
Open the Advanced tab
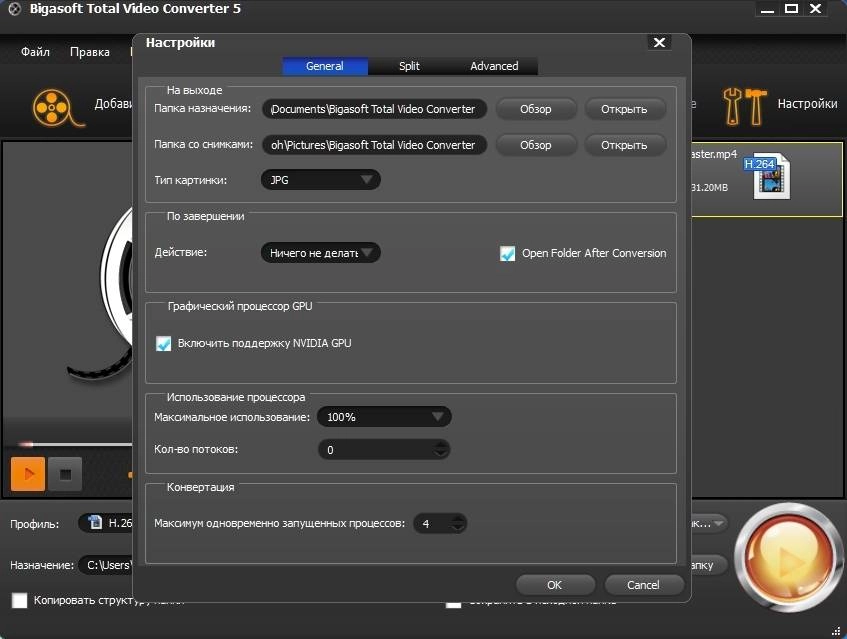point(494,66)
